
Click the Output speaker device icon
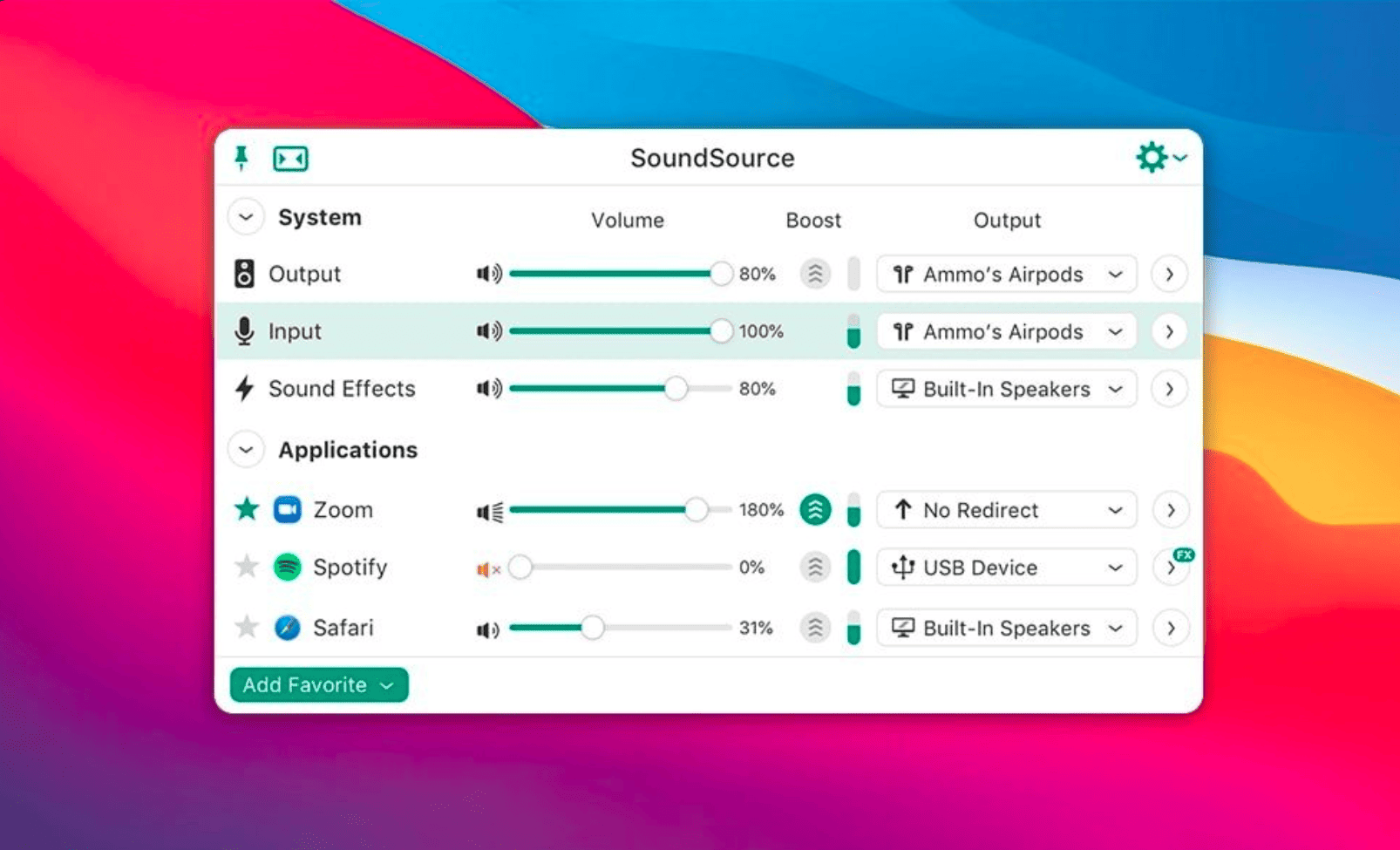[244, 274]
